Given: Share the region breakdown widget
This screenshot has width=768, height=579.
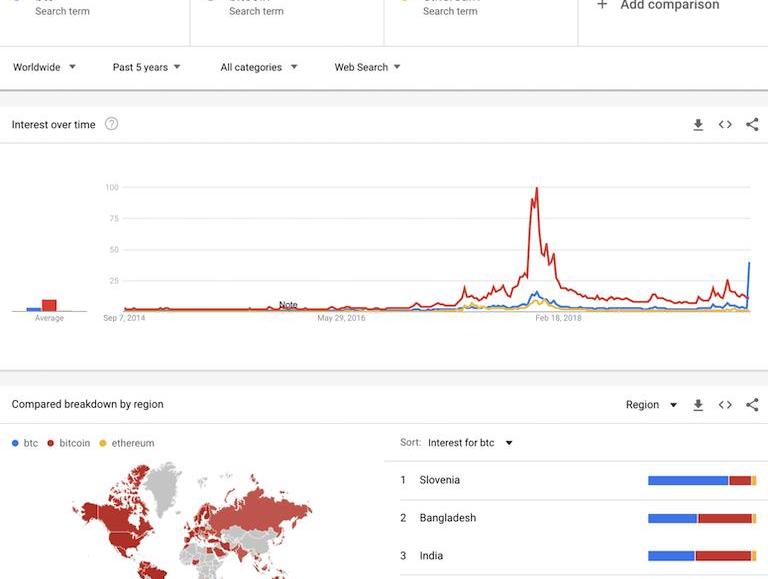Looking at the screenshot, I should [752, 405].
